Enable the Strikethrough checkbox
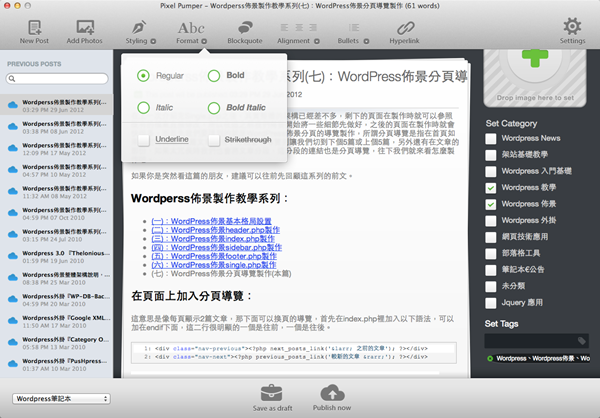Viewport: 600px width, 418px height. pos(214,140)
